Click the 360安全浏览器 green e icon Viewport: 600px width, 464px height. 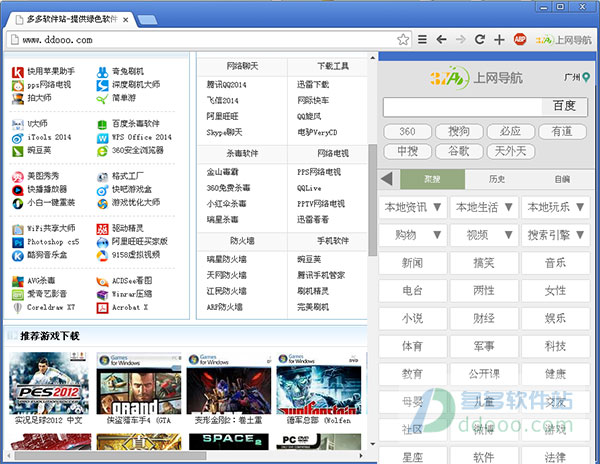click(x=102, y=151)
